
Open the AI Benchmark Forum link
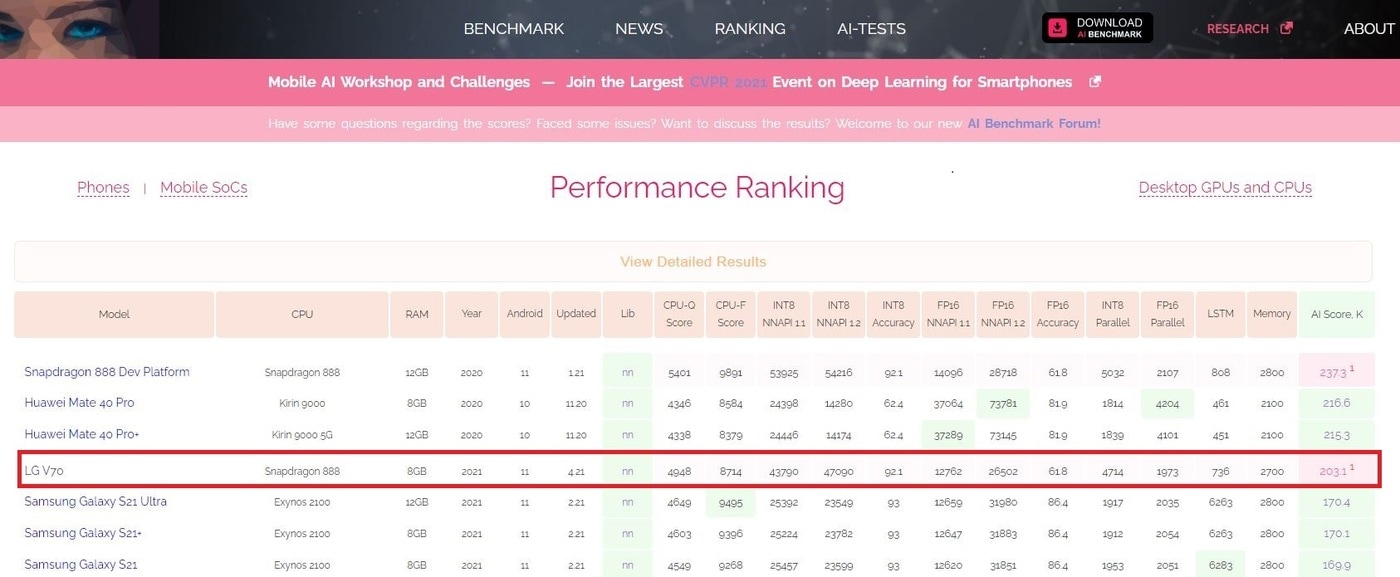pyautogui.click(x=1033, y=123)
